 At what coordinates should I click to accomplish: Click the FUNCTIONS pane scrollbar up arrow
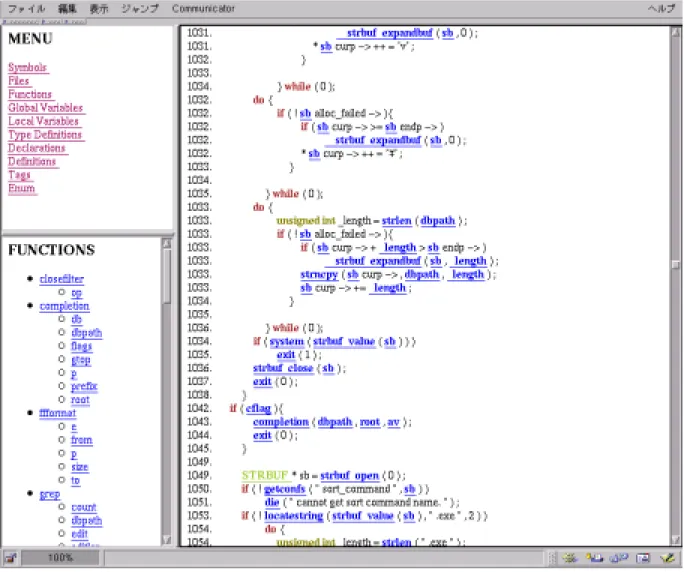pyautogui.click(x=167, y=243)
